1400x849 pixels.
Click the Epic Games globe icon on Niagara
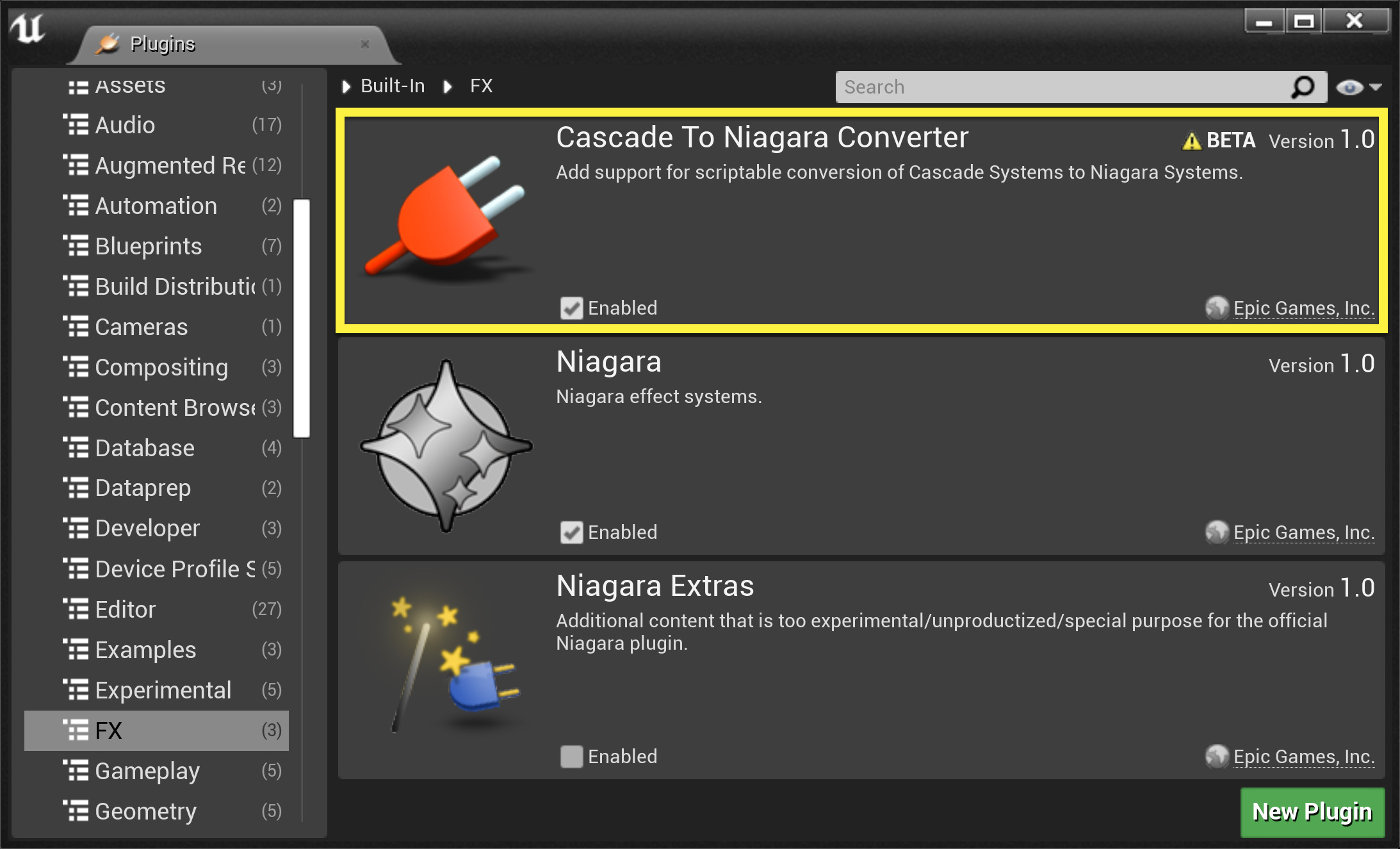click(1216, 532)
